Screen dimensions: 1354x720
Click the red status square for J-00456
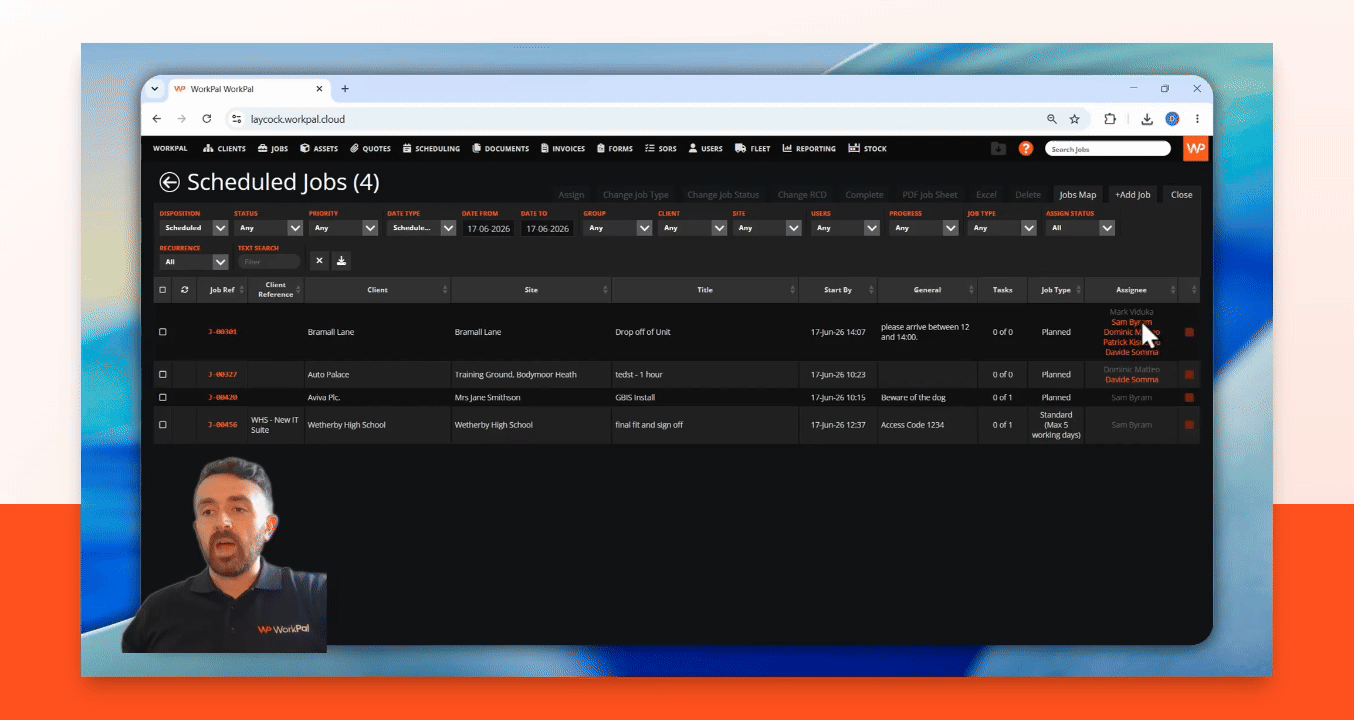click(1189, 425)
